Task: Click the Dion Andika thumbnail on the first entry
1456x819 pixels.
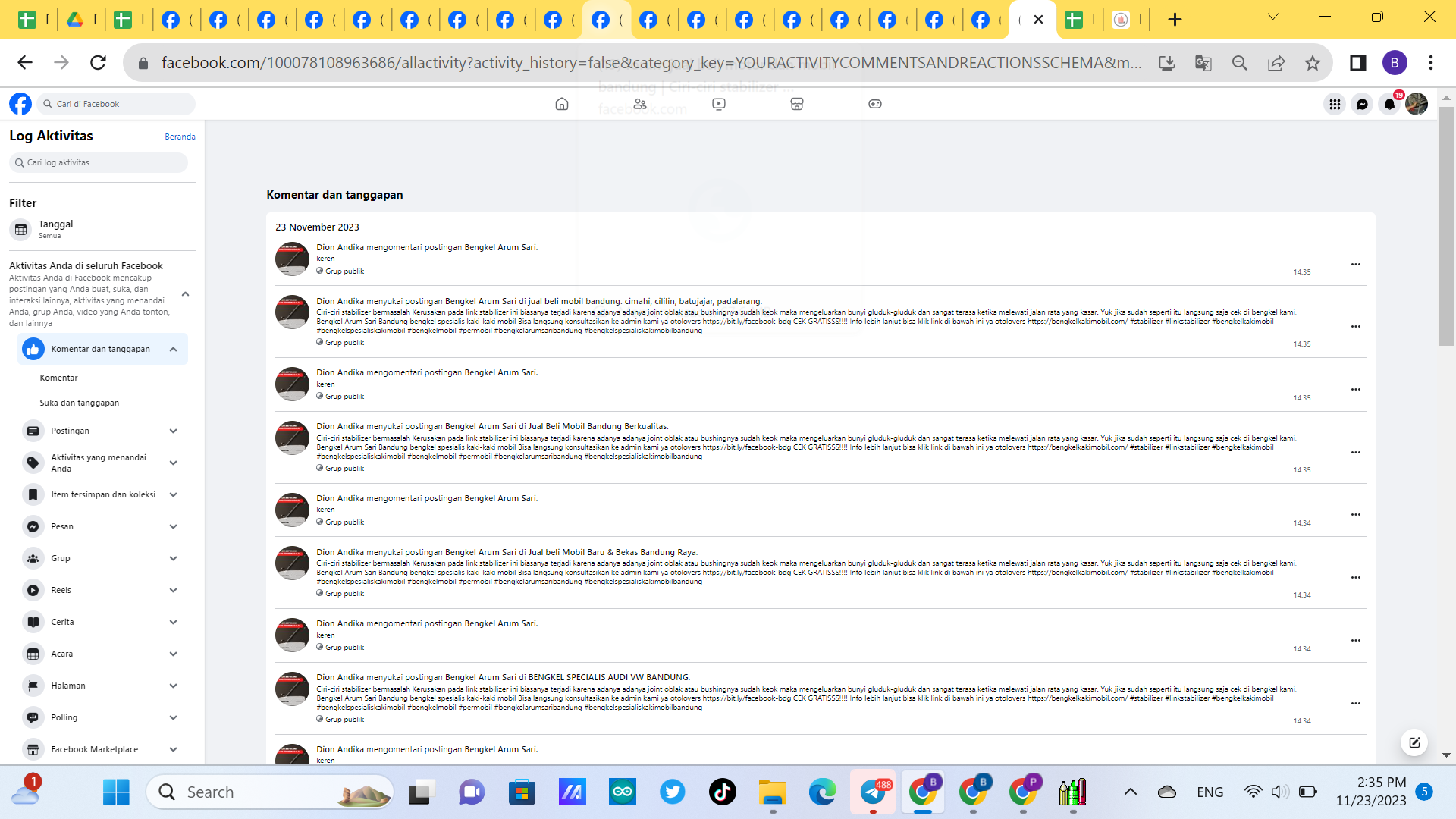Action: point(292,259)
